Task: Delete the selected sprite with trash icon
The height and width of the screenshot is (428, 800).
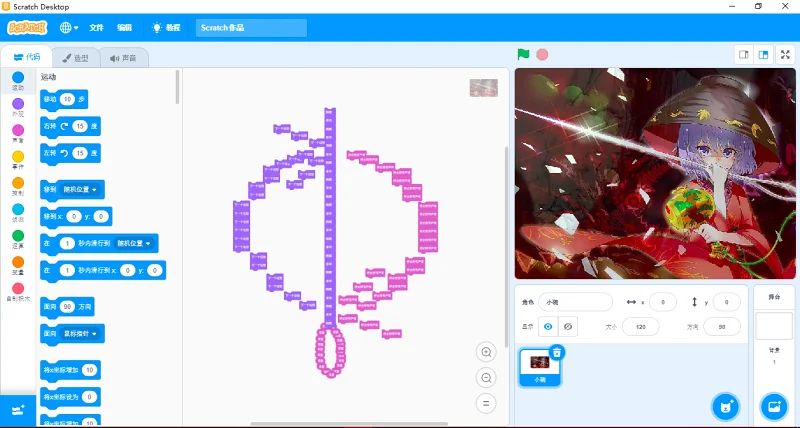Action: click(557, 352)
